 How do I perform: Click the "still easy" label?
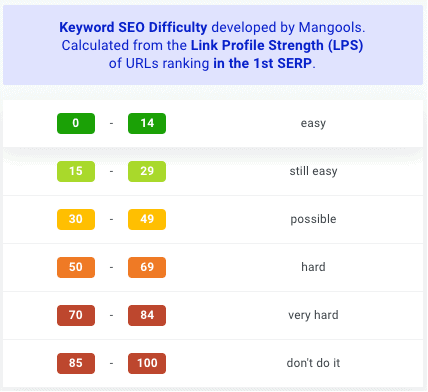[x=313, y=171]
